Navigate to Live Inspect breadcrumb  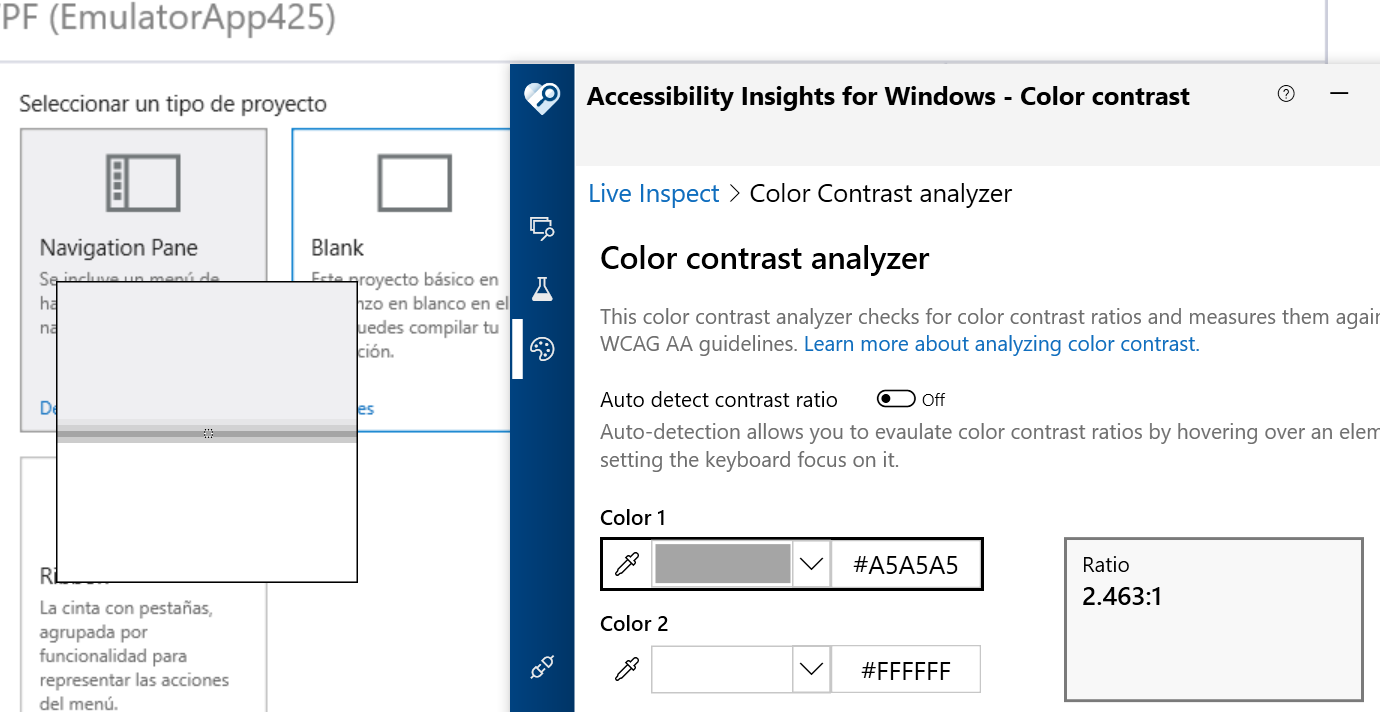tap(654, 193)
